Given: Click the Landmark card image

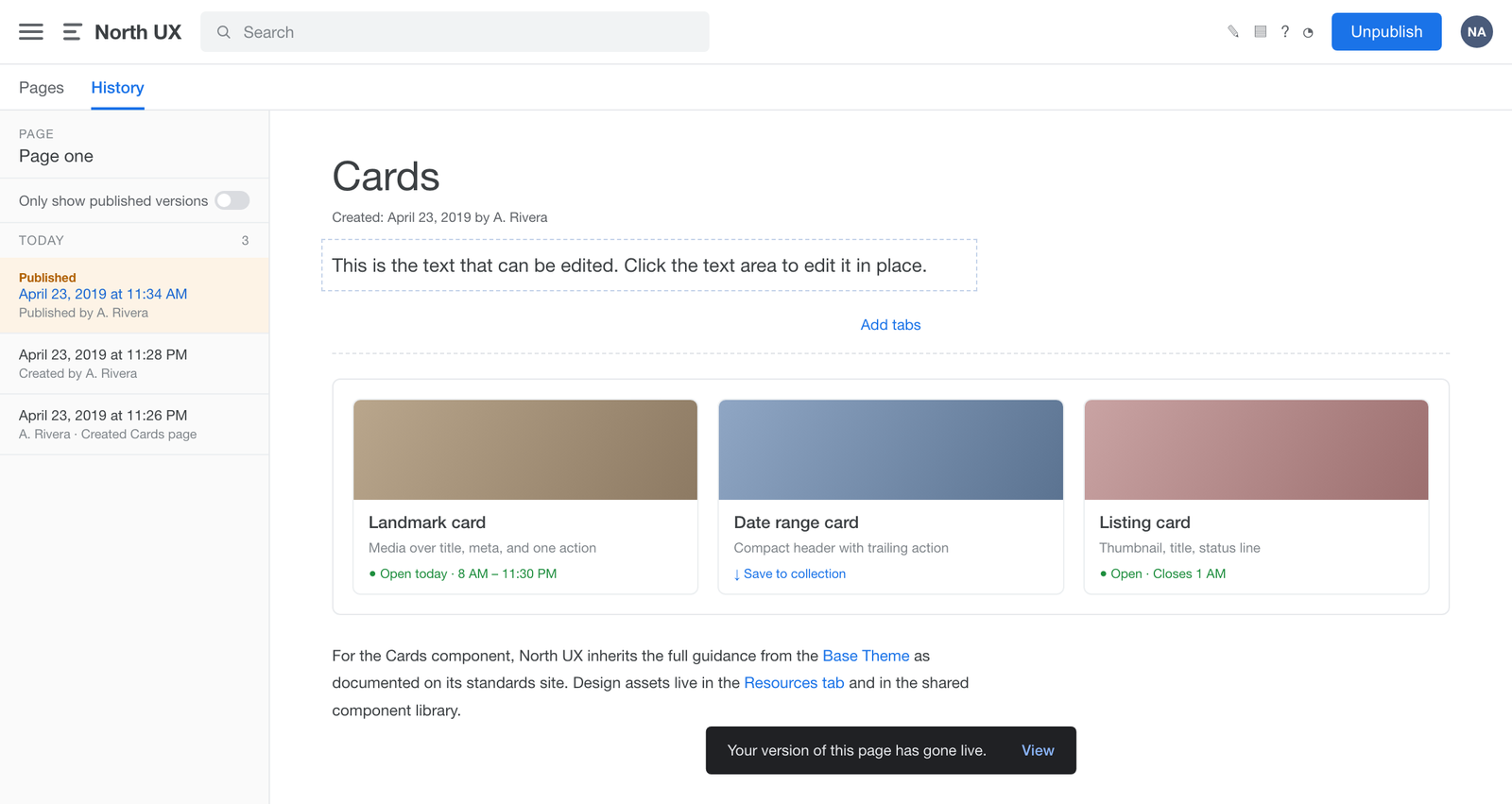Looking at the screenshot, I should [x=525, y=450].
